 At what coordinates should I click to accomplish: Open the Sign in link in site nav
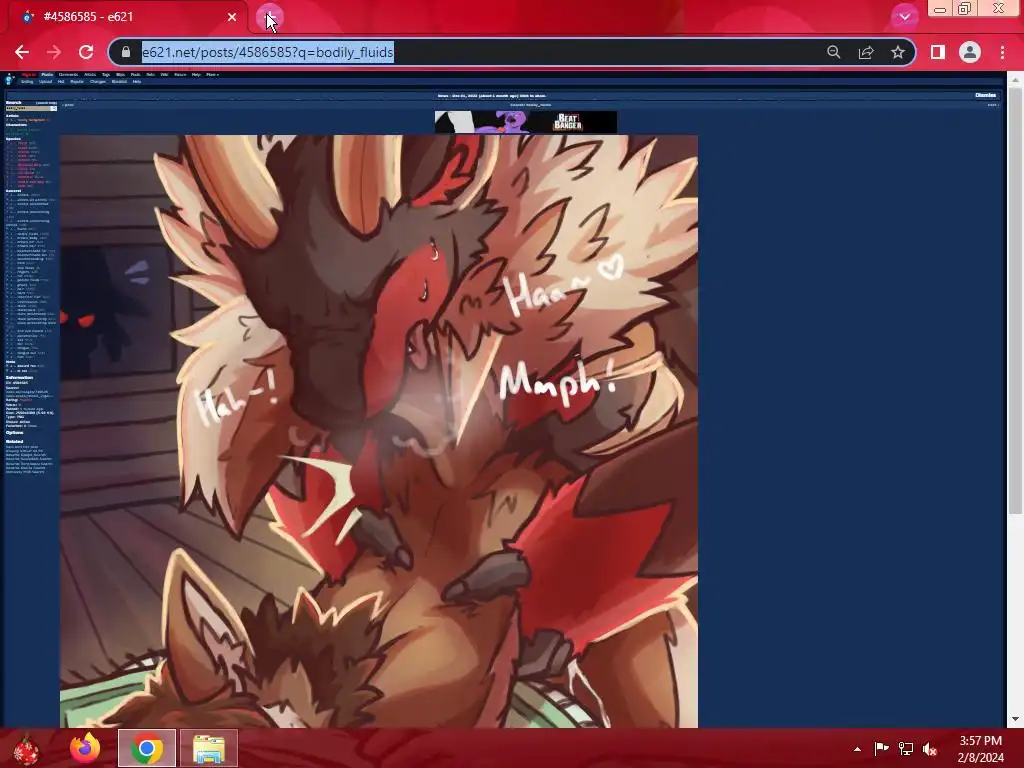(x=28, y=74)
